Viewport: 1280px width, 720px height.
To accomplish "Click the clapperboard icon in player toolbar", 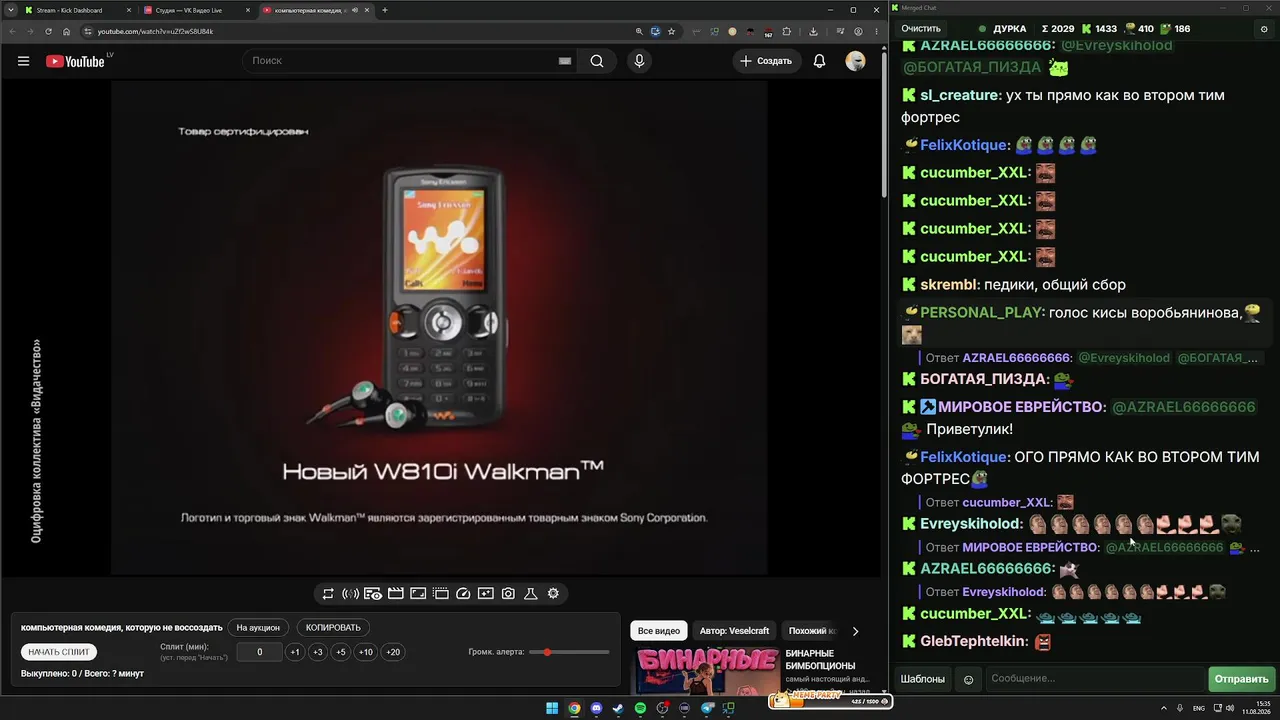I will tap(395, 594).
